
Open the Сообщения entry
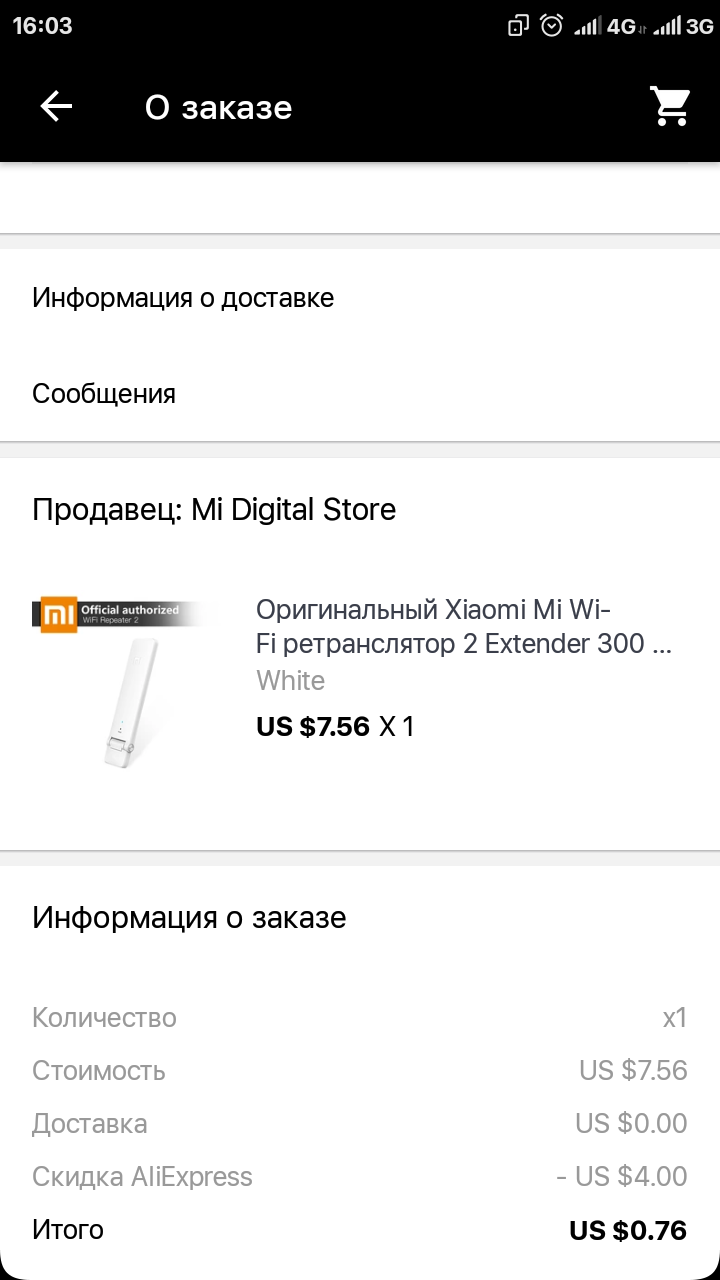(x=360, y=394)
